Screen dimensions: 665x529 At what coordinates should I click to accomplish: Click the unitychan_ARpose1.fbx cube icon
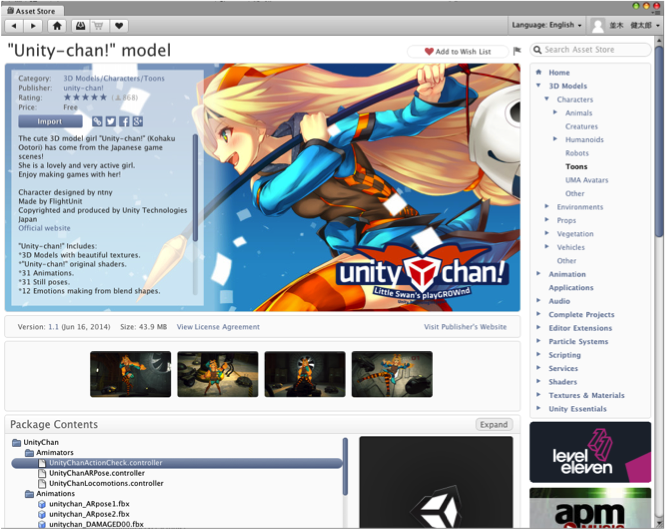point(42,504)
